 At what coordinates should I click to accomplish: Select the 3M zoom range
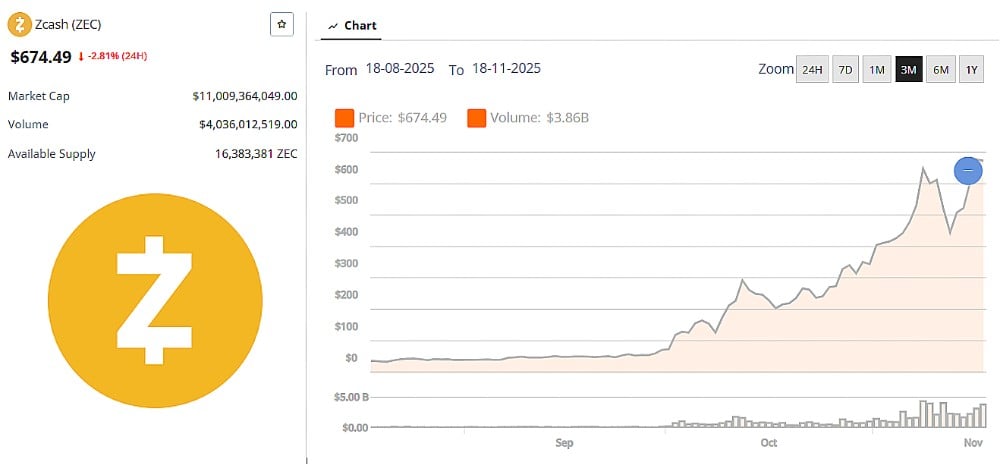pyautogui.click(x=908, y=70)
